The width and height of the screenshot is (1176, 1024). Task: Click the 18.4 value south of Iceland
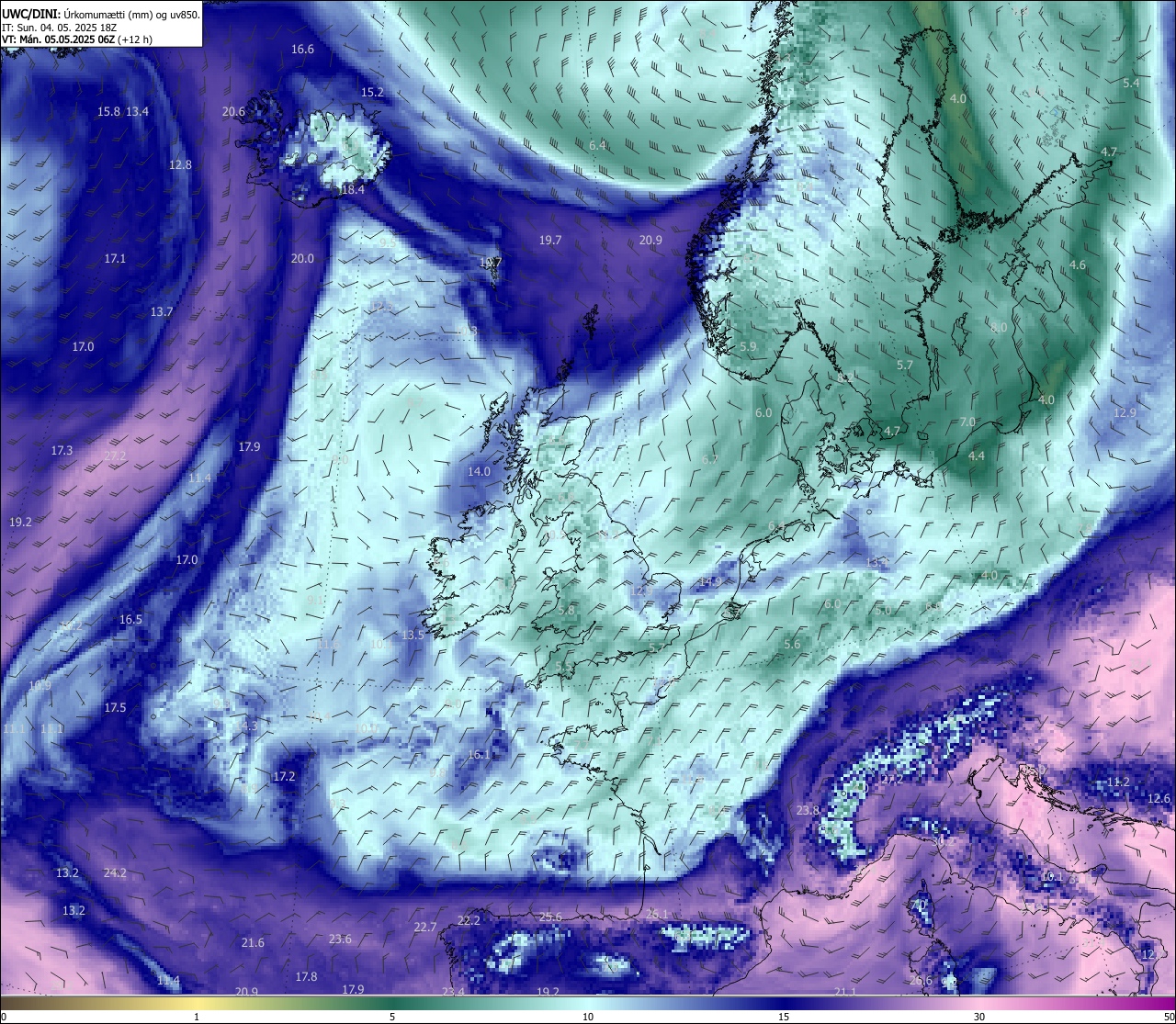(x=353, y=190)
